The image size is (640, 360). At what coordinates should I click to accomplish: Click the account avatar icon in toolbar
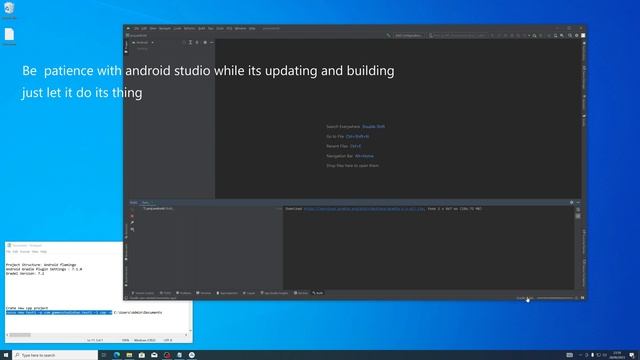[x=583, y=36]
